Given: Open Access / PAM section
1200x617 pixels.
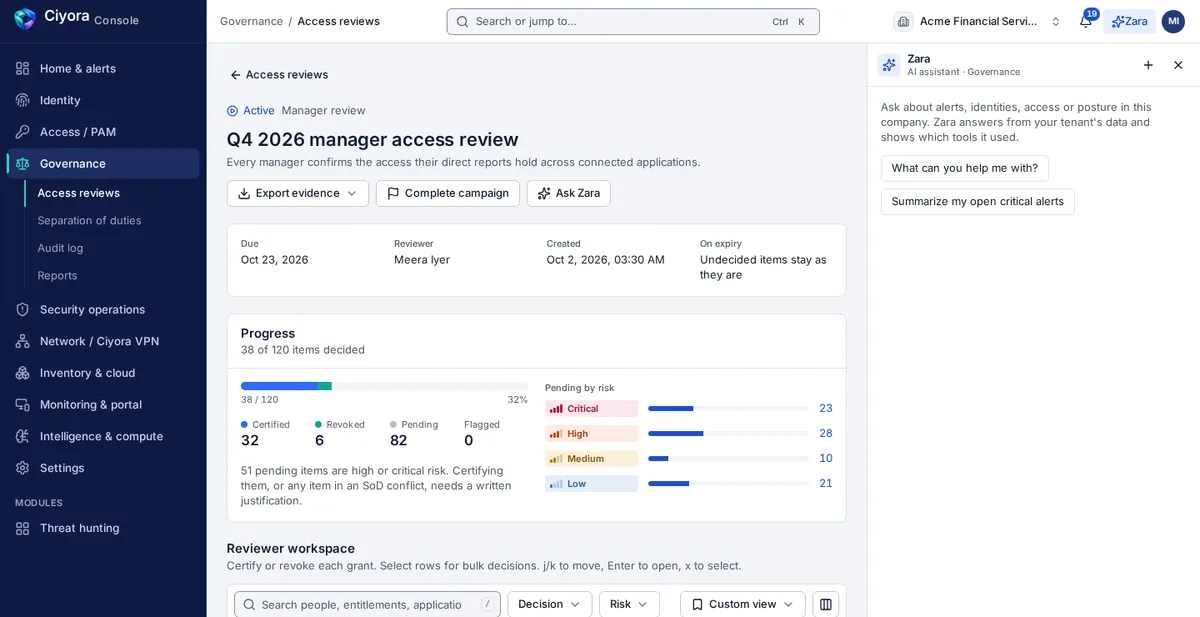Looking at the screenshot, I should [103, 132].
